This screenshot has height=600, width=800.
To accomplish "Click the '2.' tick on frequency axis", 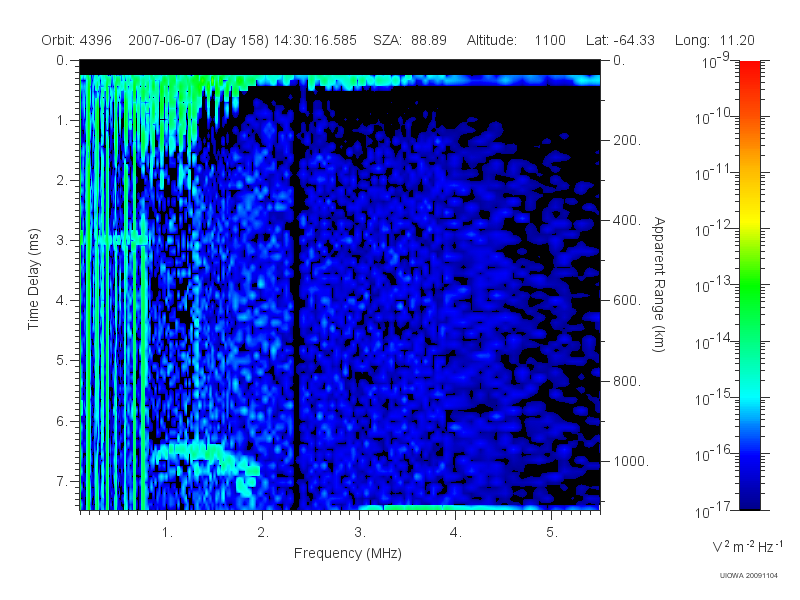I will coord(263,533).
